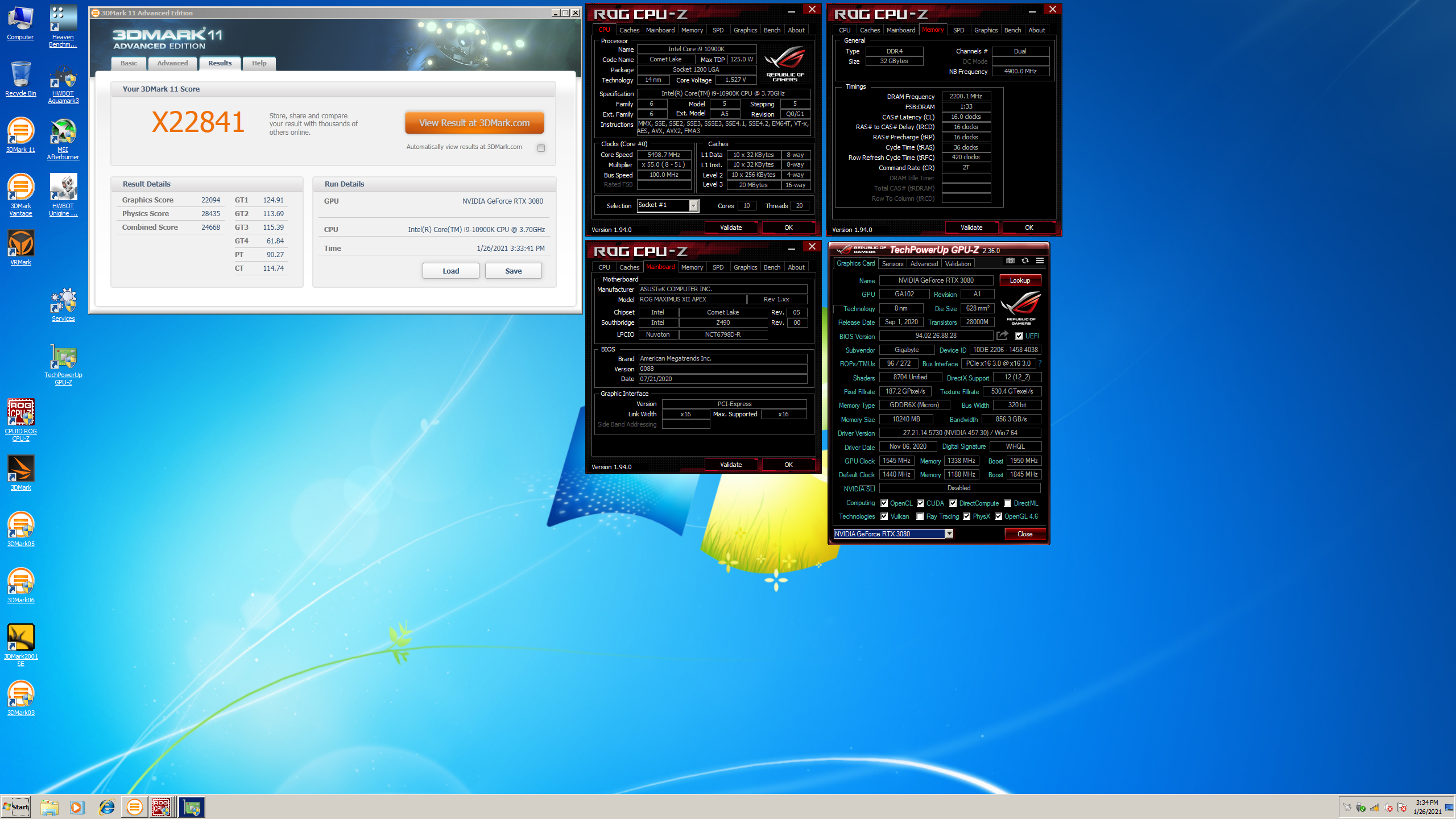
Task: Toggle Ray Tracing checkbox in GPU-Z
Action: pos(920,516)
